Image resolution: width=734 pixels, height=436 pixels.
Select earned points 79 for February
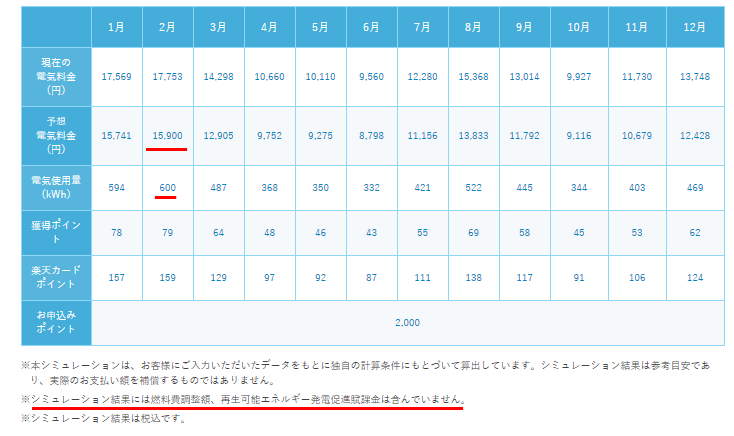tap(168, 233)
